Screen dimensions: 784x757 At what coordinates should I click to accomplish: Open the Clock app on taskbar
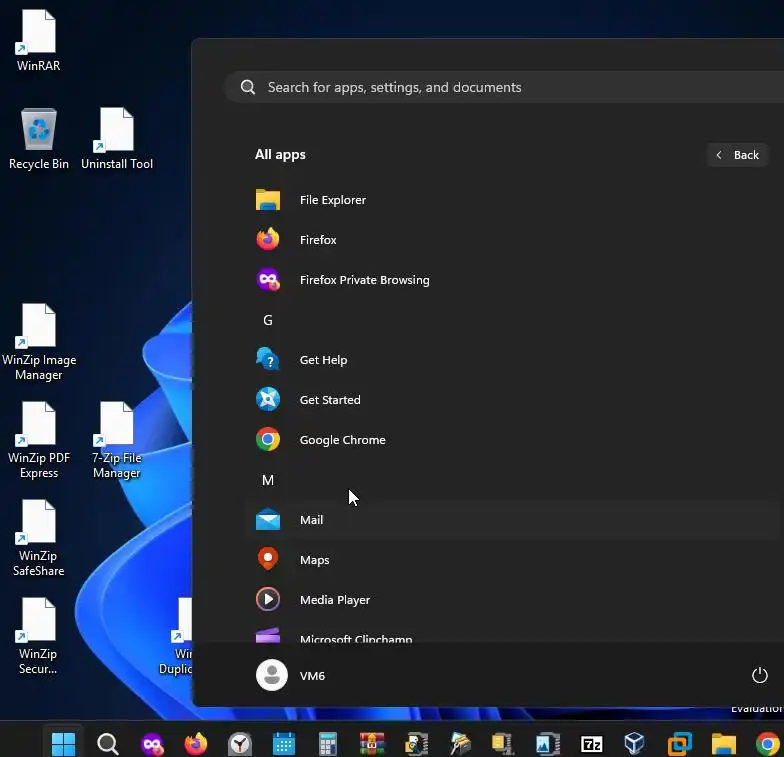pyautogui.click(x=240, y=744)
